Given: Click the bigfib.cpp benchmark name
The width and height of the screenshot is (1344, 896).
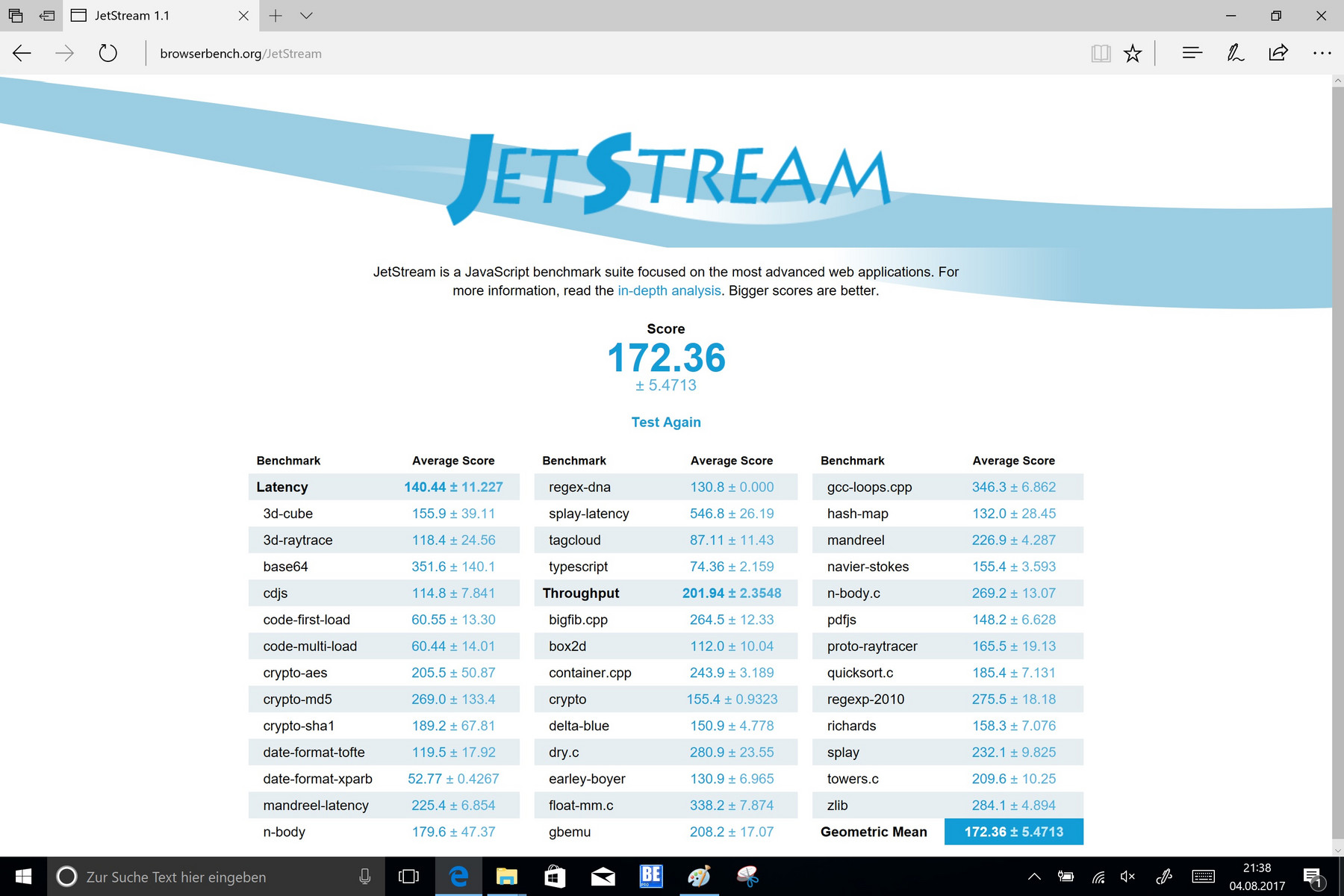Looking at the screenshot, I should [578, 620].
